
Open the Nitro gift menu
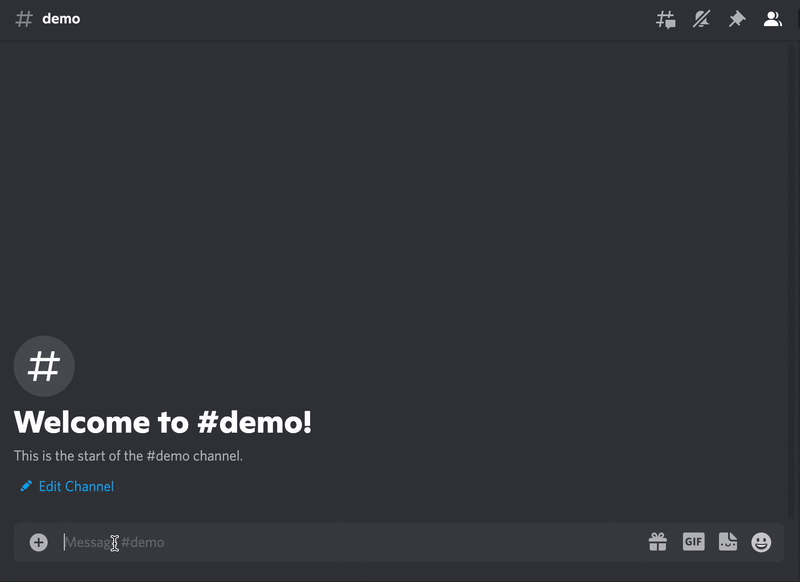click(x=658, y=541)
